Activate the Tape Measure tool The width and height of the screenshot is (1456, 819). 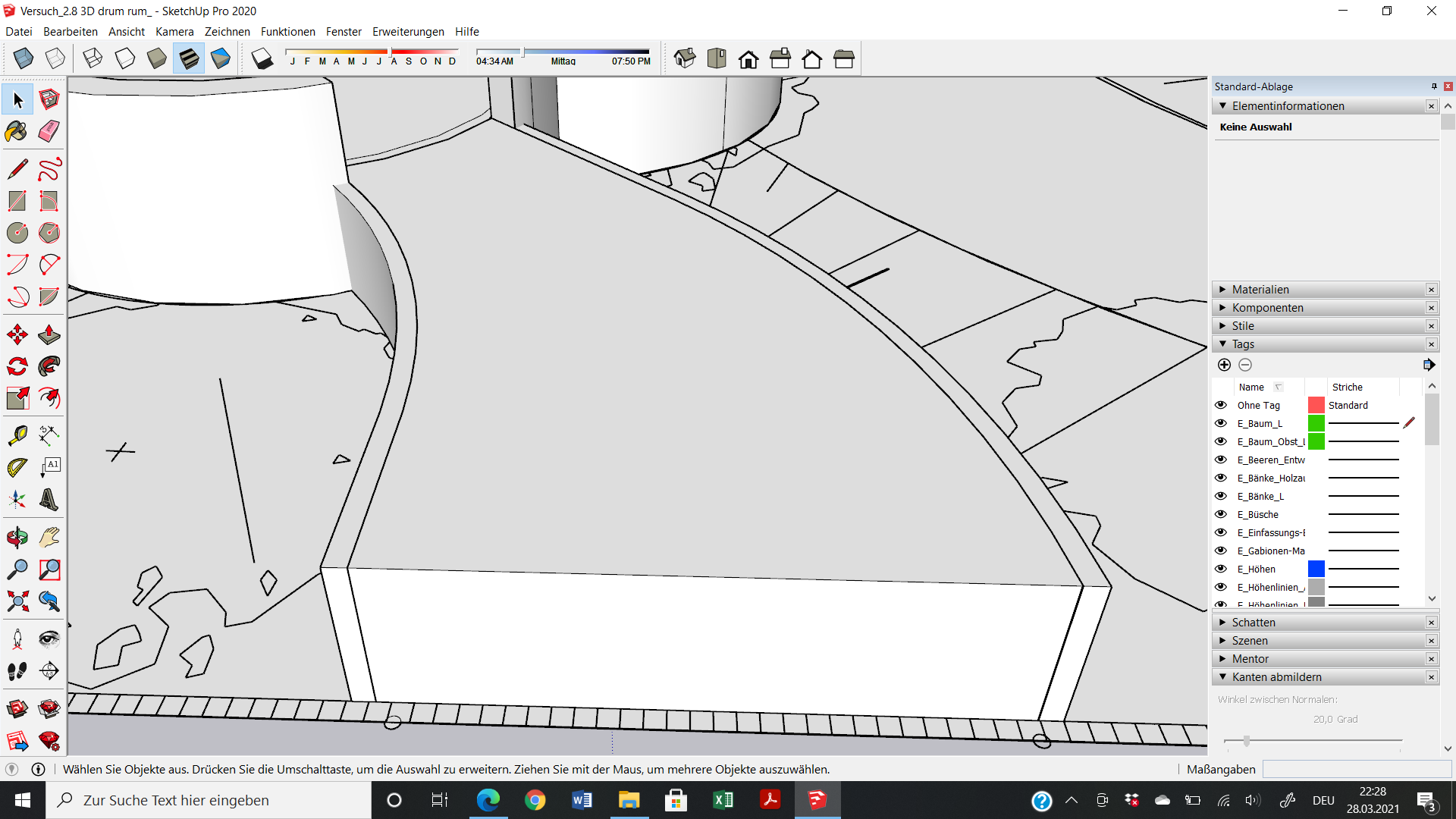click(x=17, y=435)
